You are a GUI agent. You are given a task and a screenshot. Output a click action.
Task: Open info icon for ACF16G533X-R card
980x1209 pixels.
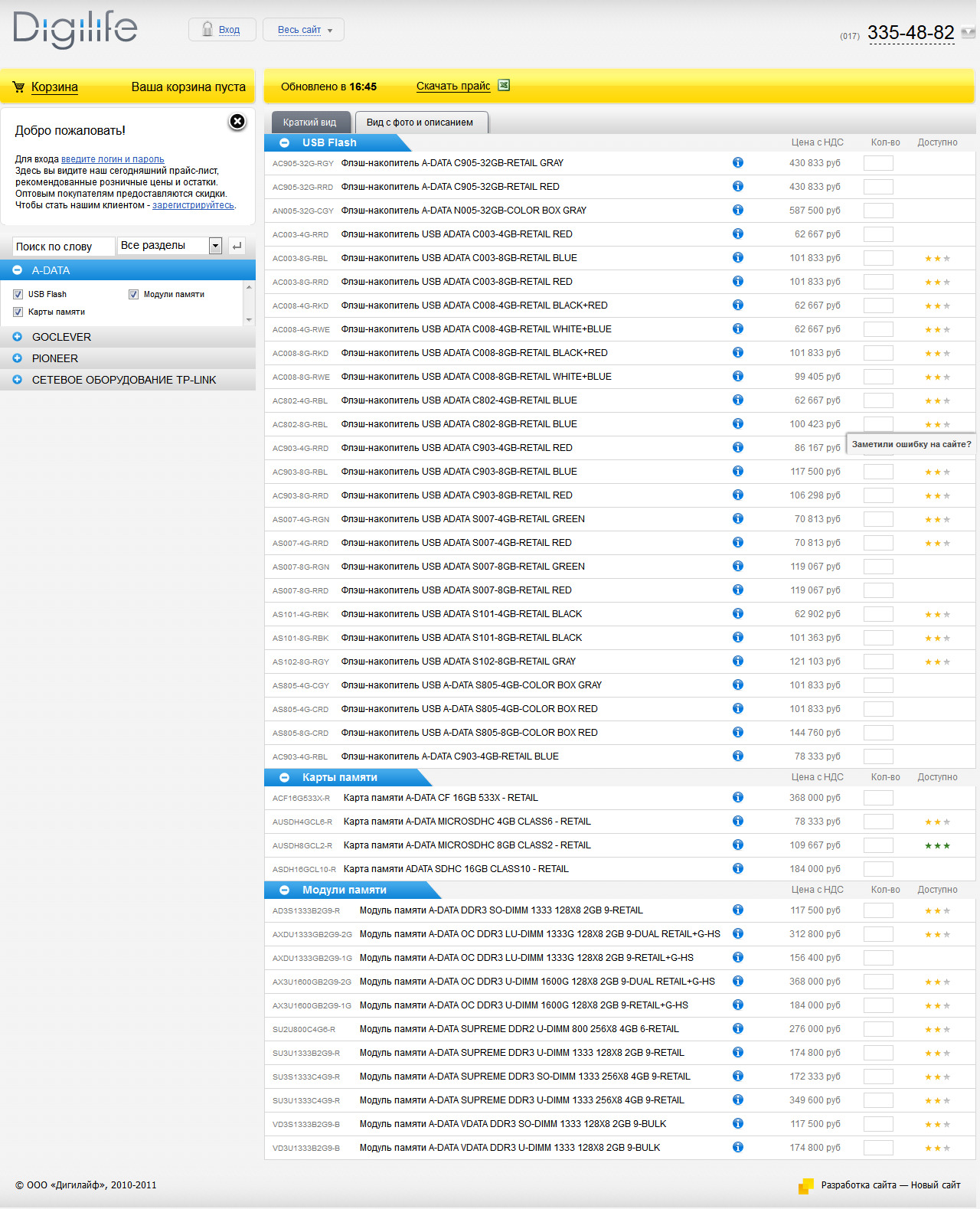tap(738, 797)
